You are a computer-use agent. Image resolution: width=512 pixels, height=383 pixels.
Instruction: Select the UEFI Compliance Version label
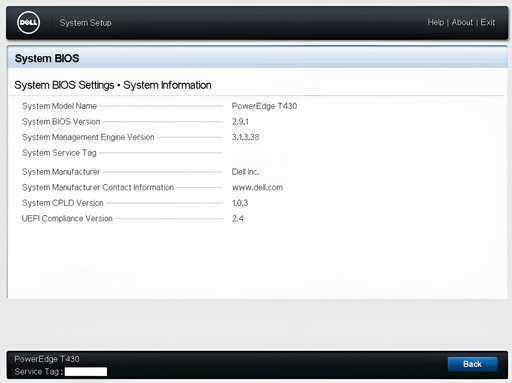click(67, 218)
